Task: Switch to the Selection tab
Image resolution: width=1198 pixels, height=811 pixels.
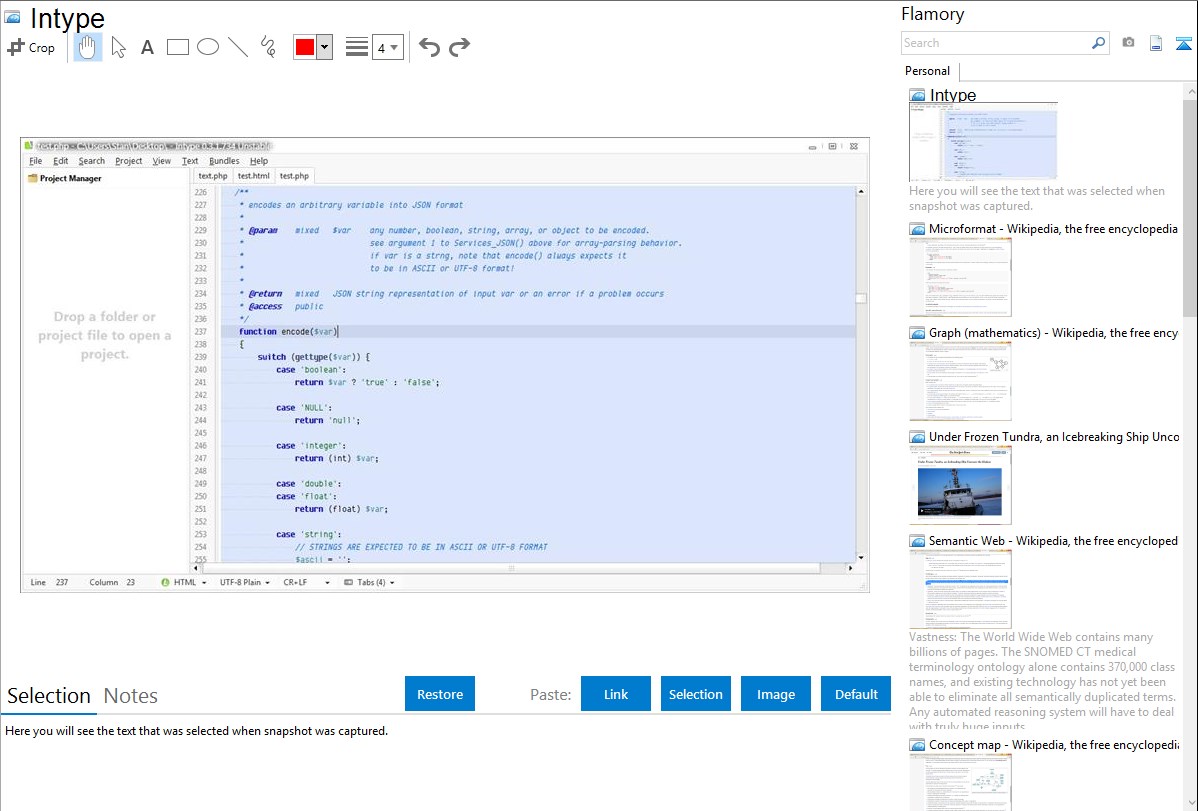Action: click(x=49, y=696)
